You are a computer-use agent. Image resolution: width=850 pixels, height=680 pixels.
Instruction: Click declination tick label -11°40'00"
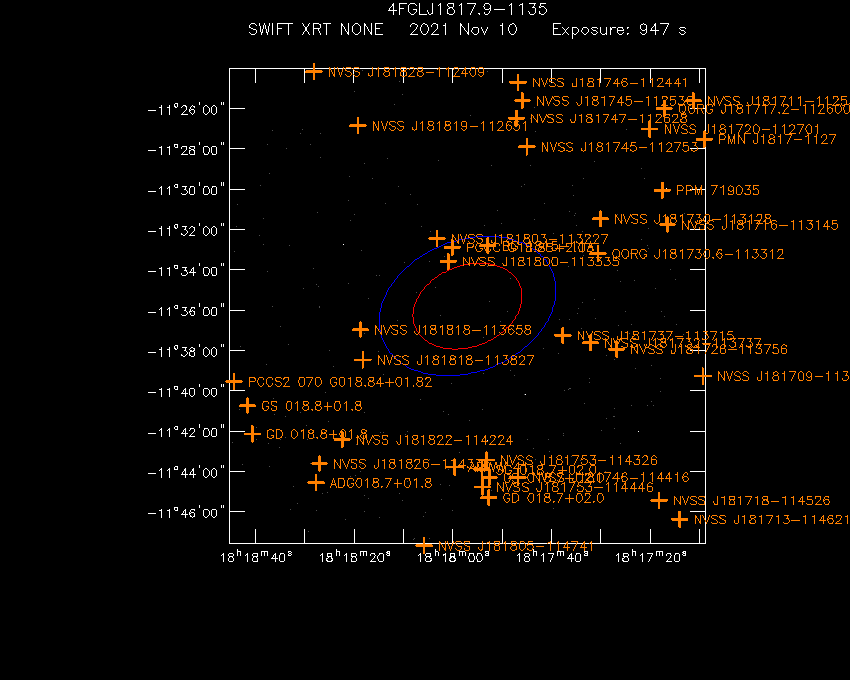[186, 392]
